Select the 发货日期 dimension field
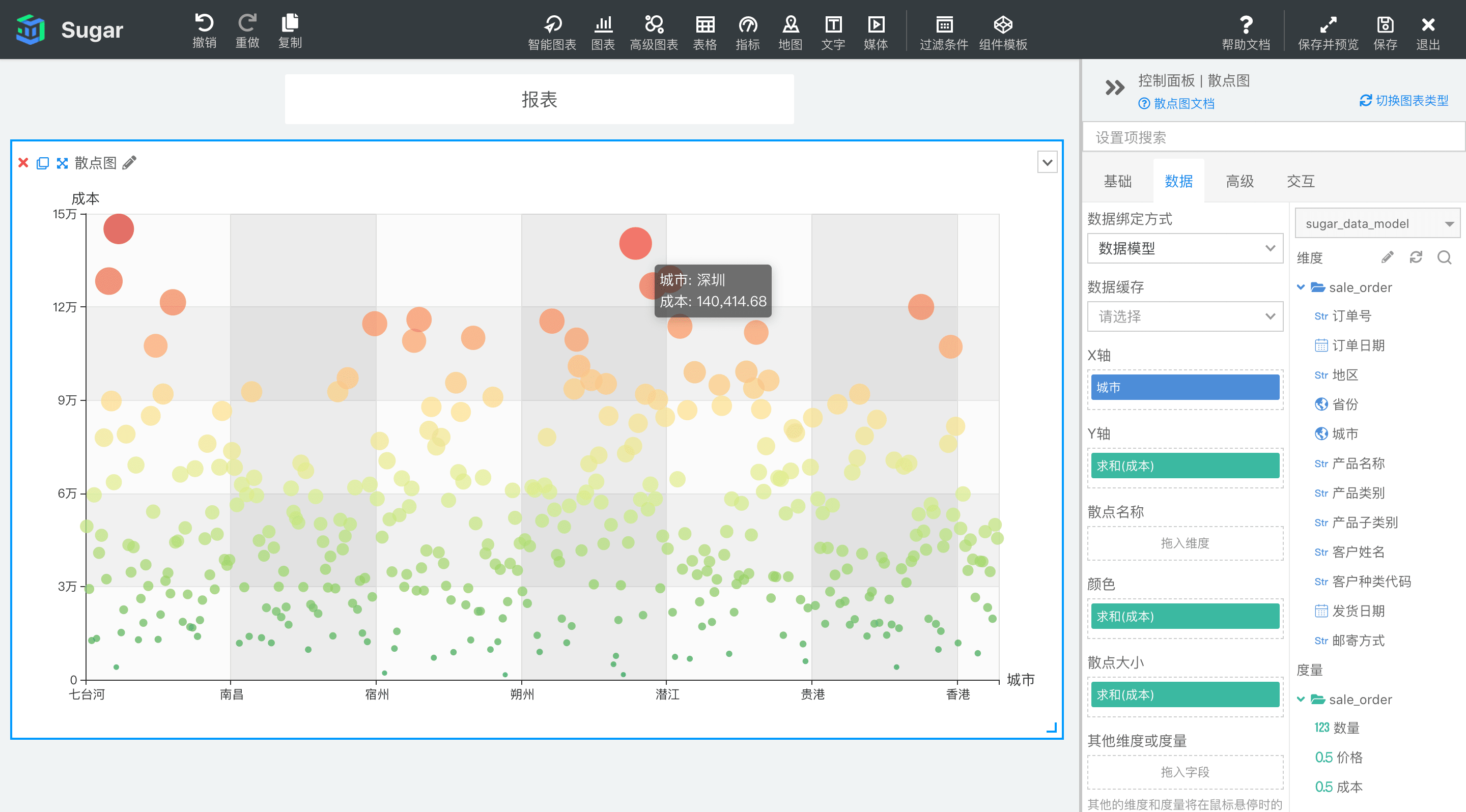This screenshot has width=1466, height=812. click(1349, 611)
